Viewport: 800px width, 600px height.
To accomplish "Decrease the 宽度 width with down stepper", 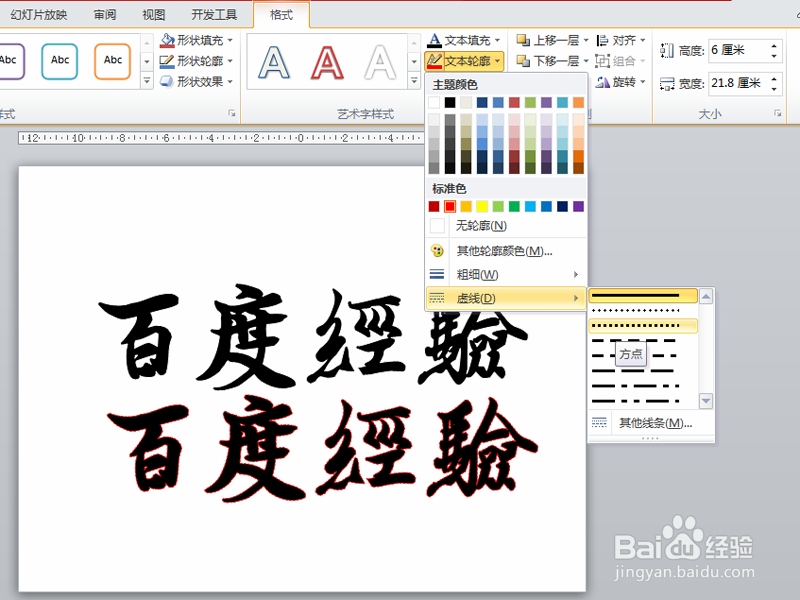I will 774,89.
